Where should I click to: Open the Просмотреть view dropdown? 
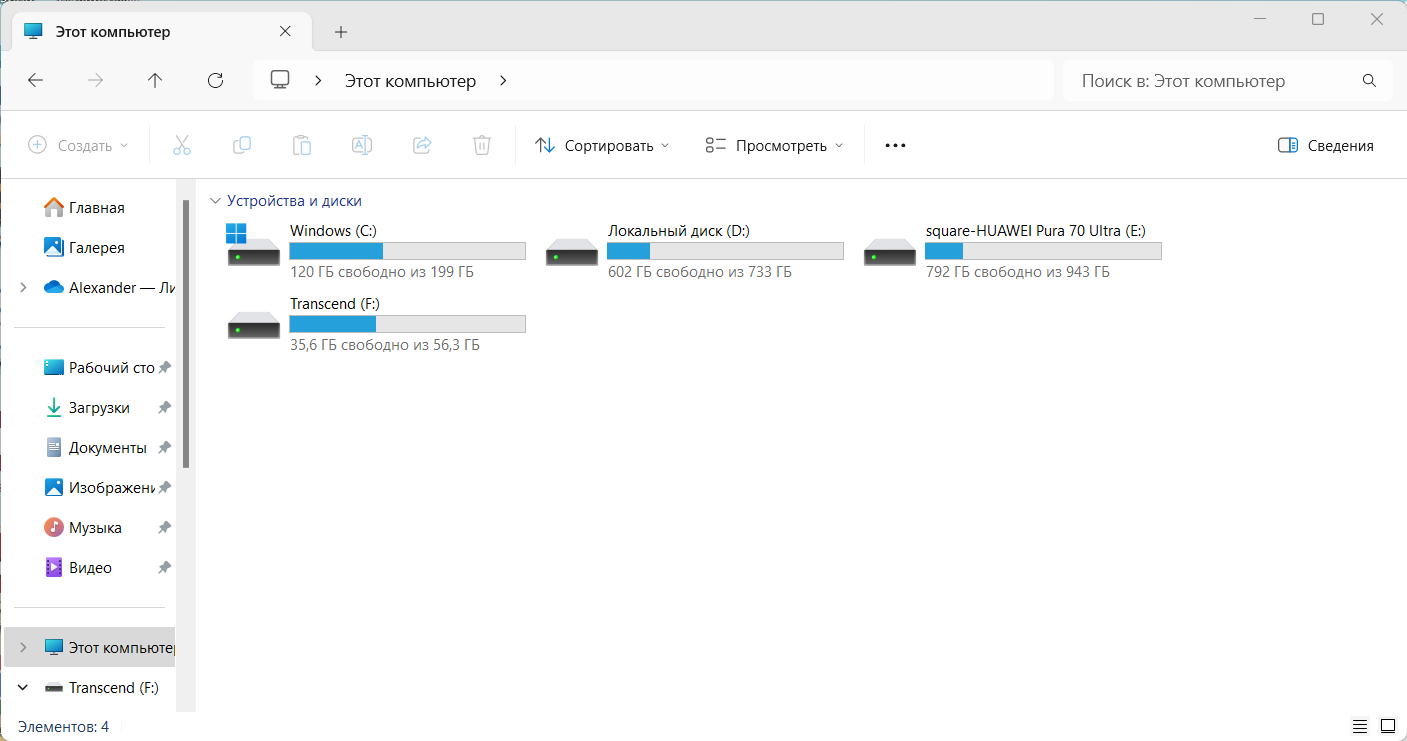tap(774, 145)
